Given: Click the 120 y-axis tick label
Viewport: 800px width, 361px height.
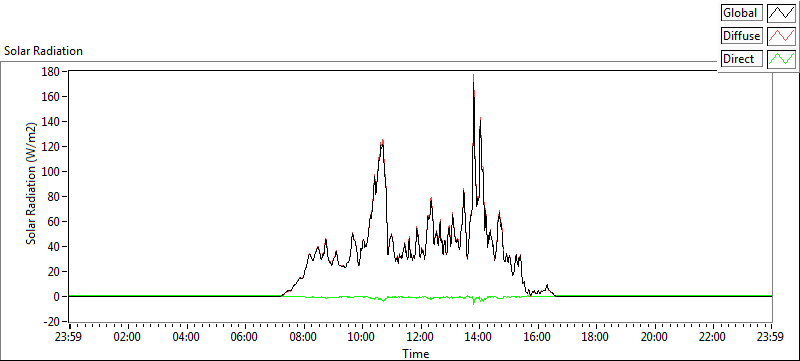Looking at the screenshot, I should point(52,147).
